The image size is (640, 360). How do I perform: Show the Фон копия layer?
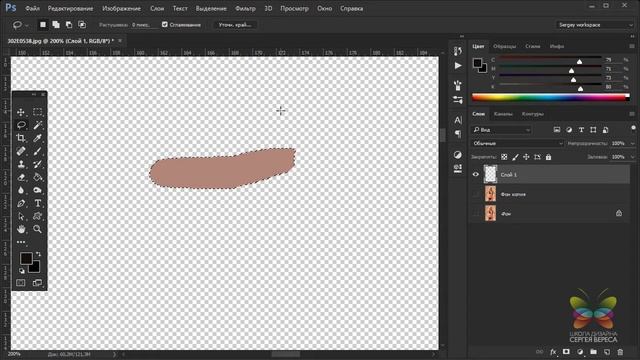pyautogui.click(x=476, y=194)
